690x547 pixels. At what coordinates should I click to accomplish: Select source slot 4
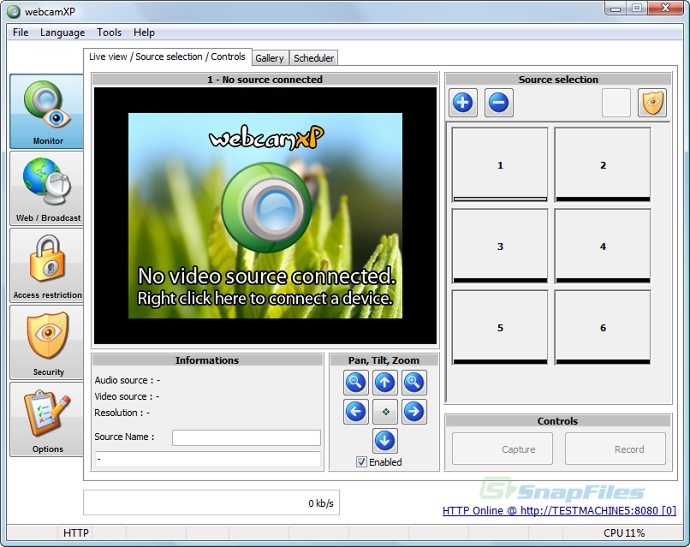click(x=603, y=246)
